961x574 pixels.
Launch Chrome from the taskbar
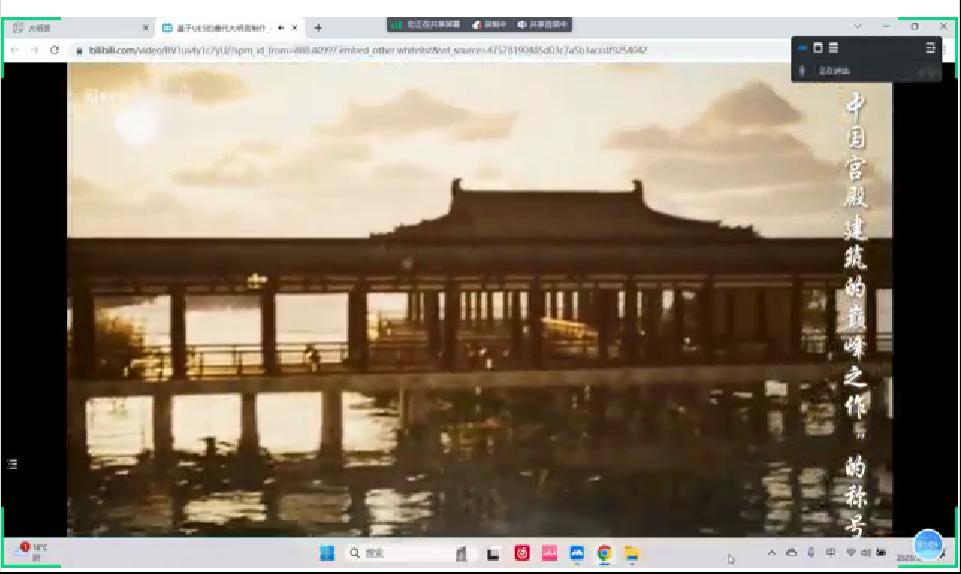(604, 553)
